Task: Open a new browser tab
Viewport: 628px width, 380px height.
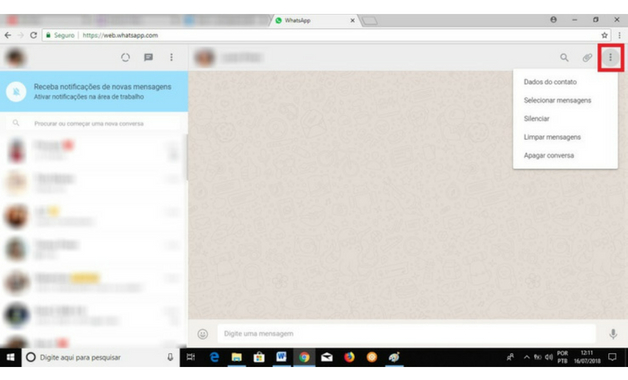Action: click(369, 20)
